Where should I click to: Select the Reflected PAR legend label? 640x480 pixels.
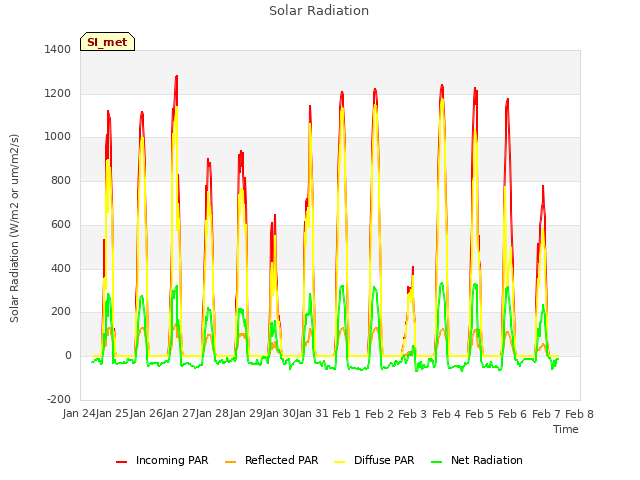coord(281,460)
